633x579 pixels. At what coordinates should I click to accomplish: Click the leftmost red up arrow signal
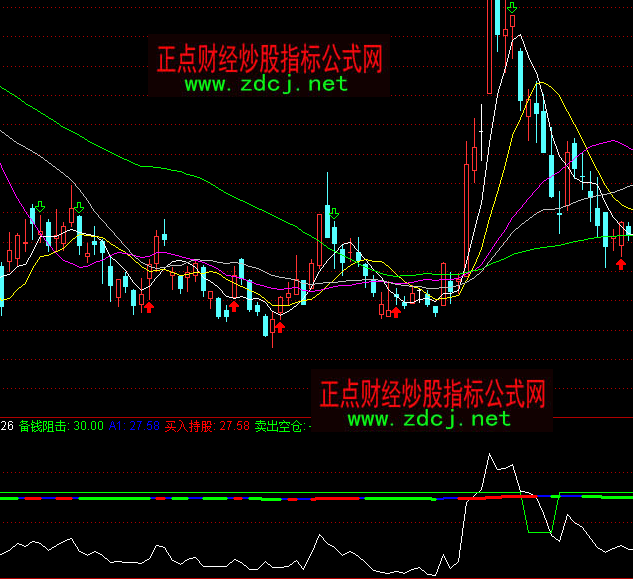pyautogui.click(x=148, y=308)
